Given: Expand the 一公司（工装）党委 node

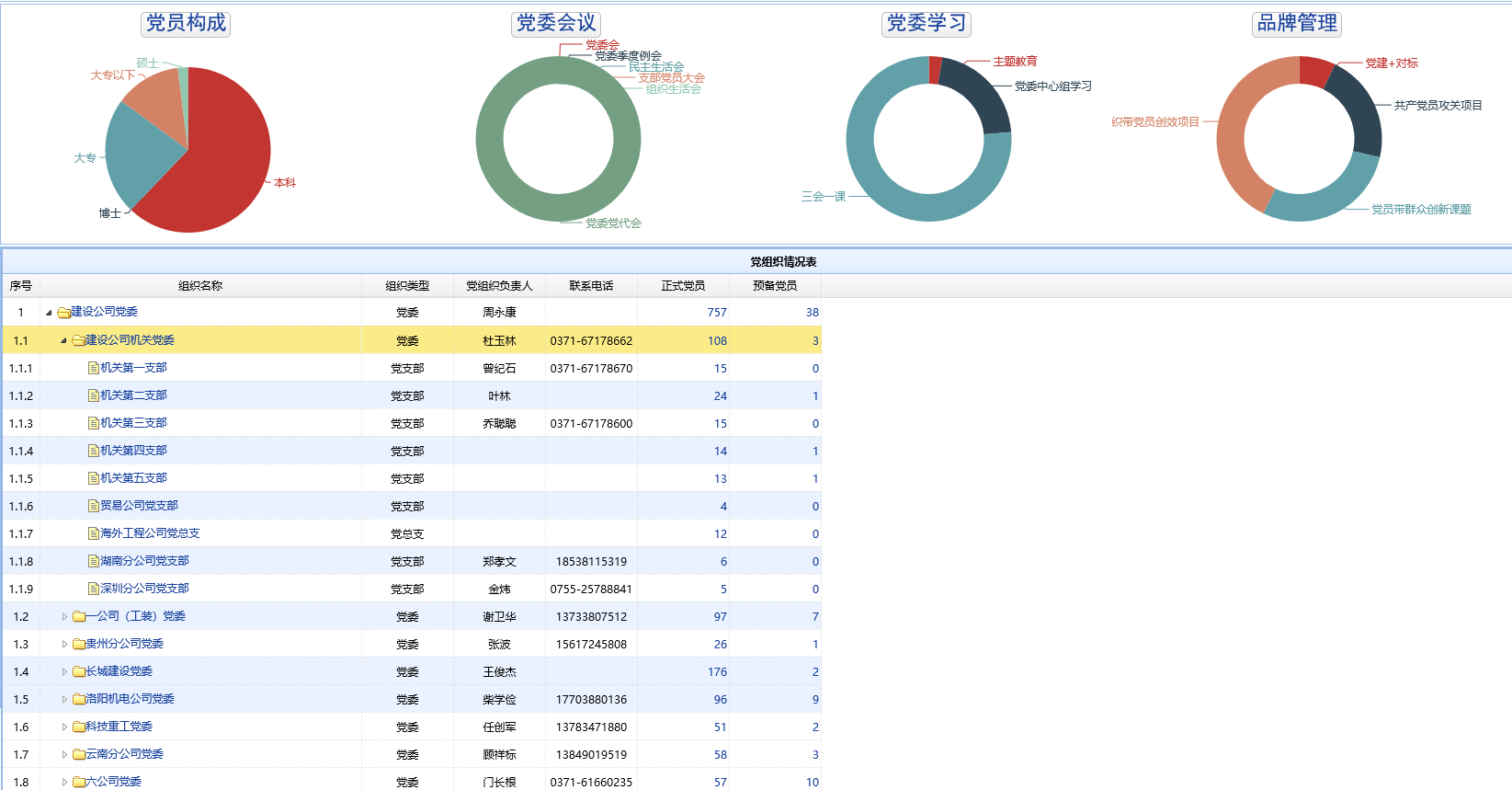Looking at the screenshot, I should coord(64,616).
